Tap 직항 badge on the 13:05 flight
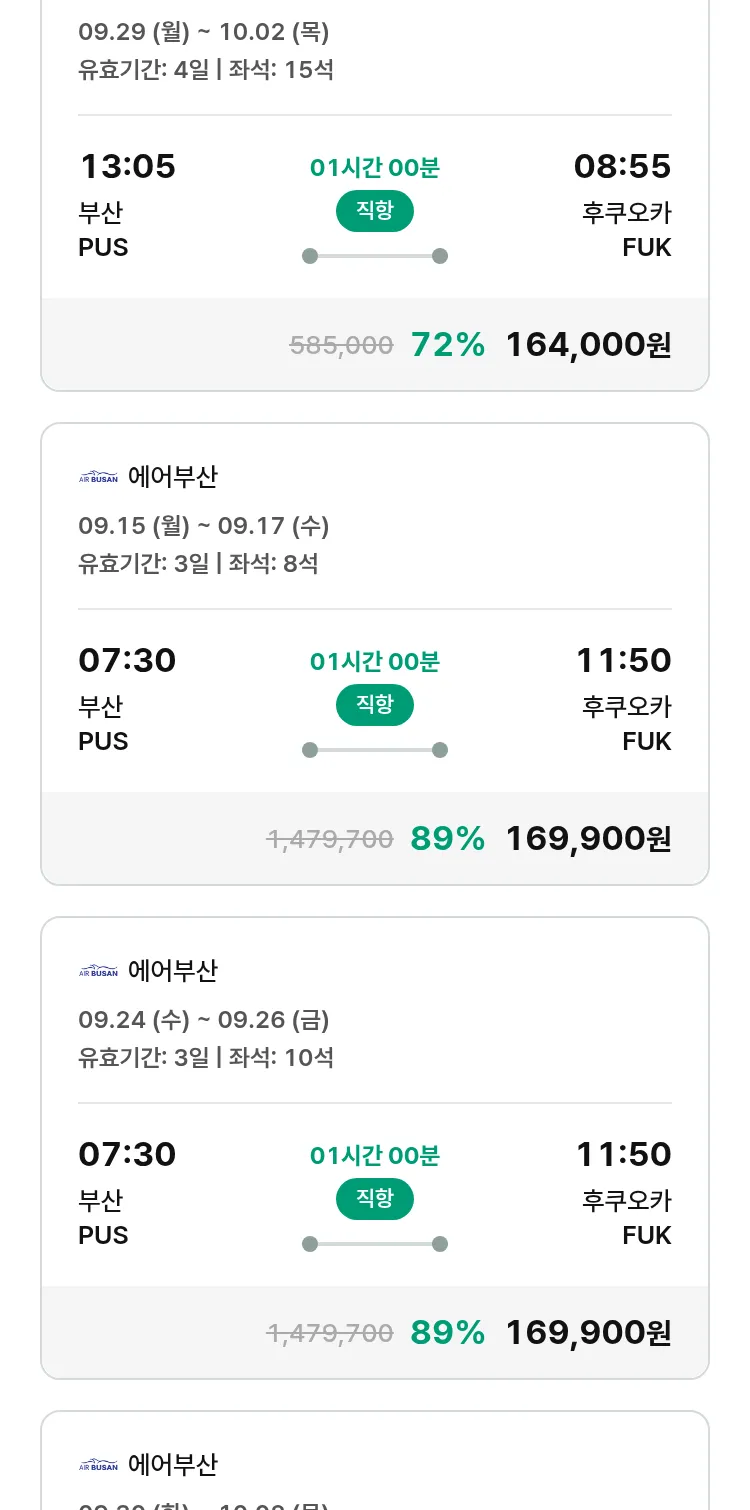The image size is (750, 1510). 374,211
